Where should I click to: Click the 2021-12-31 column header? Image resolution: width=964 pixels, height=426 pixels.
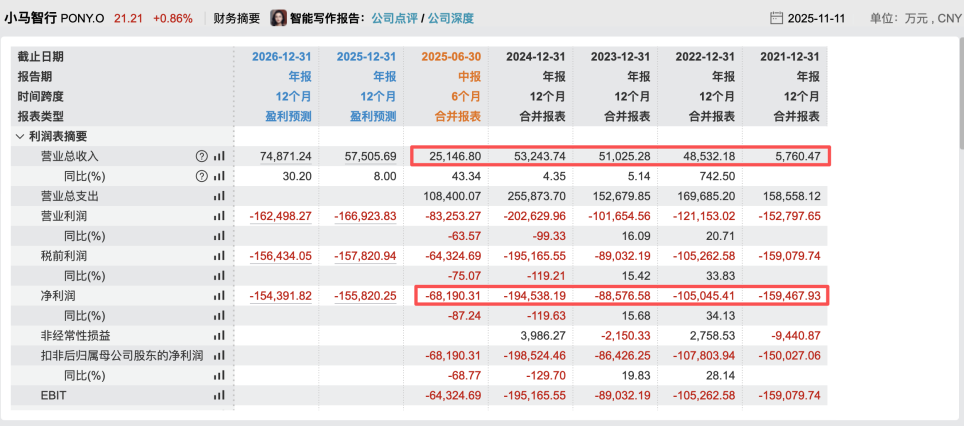pyautogui.click(x=790, y=57)
